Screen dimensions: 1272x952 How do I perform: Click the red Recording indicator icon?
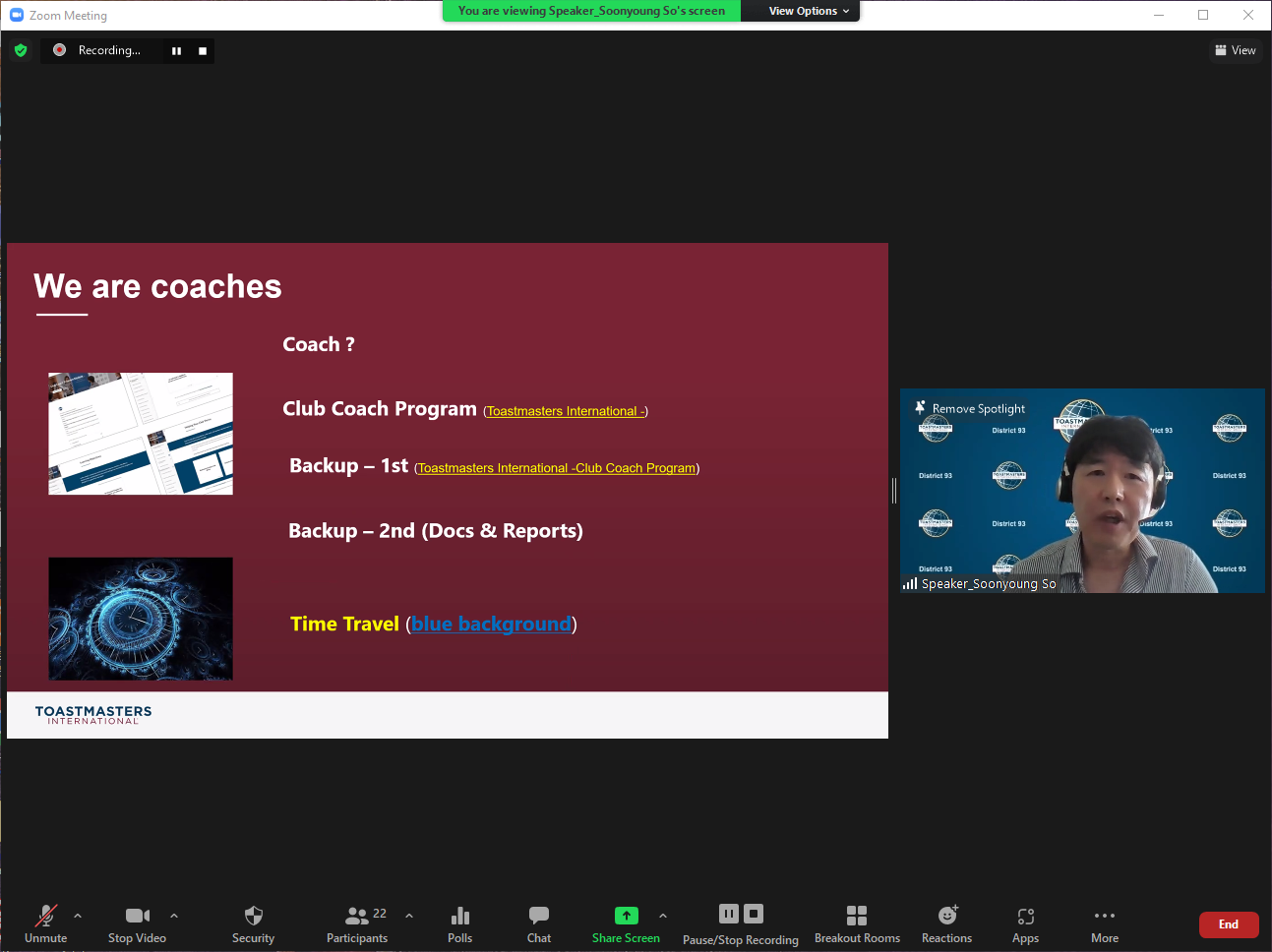pos(59,50)
